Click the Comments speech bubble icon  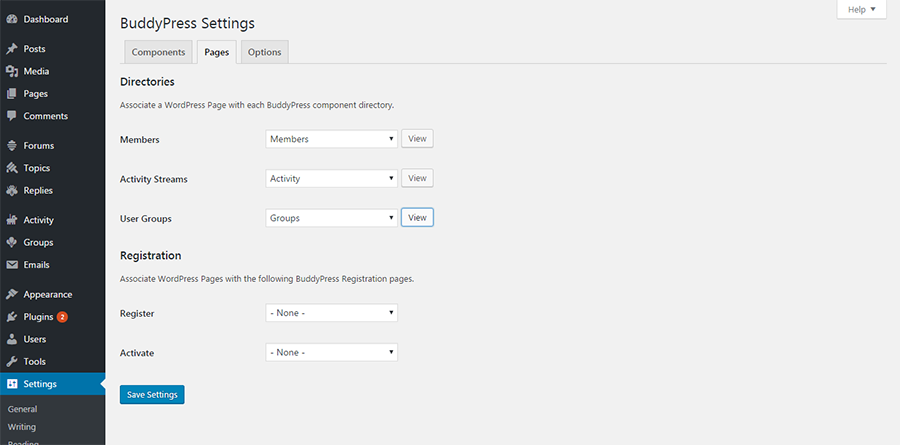(x=11, y=116)
